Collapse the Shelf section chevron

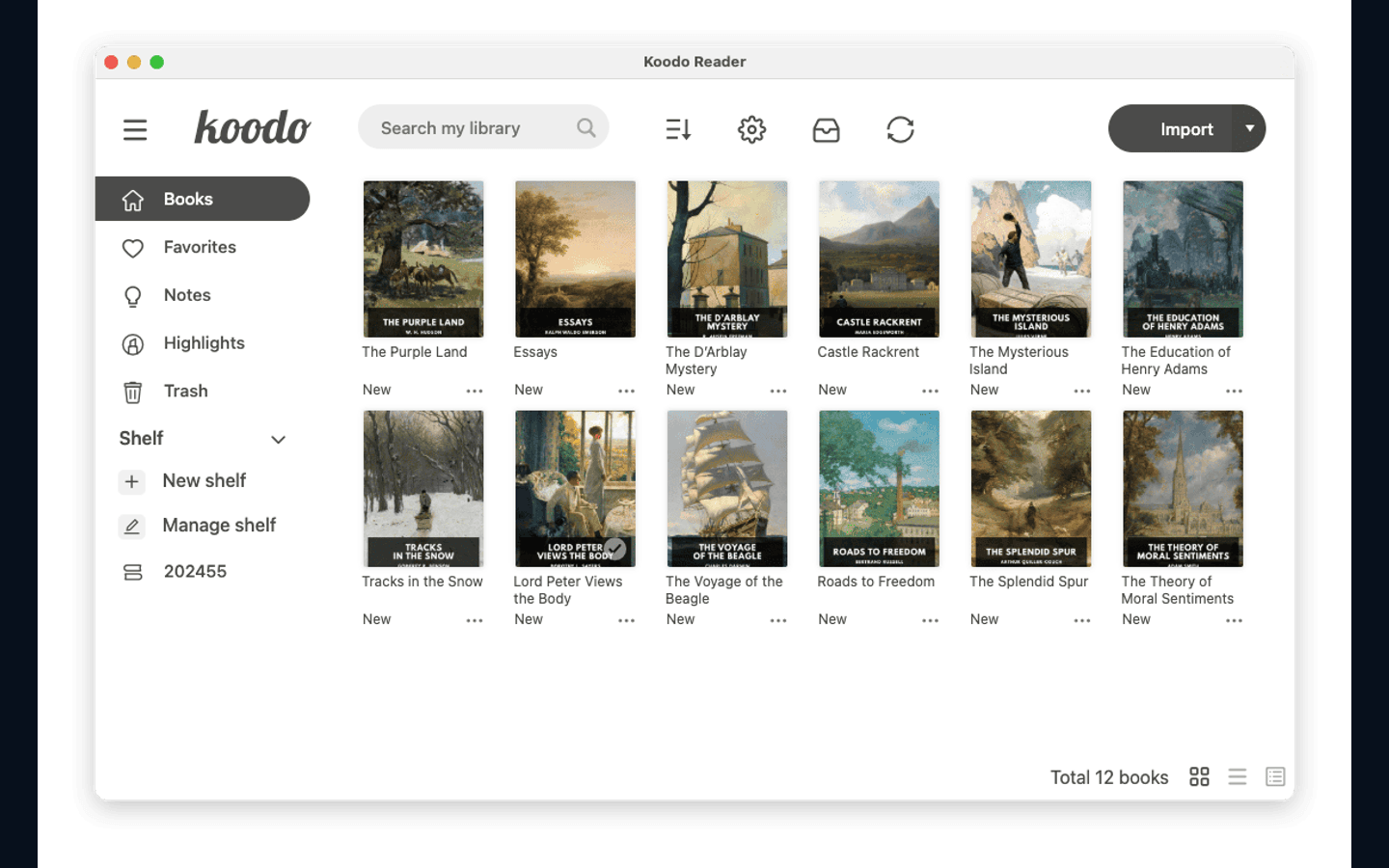click(279, 440)
